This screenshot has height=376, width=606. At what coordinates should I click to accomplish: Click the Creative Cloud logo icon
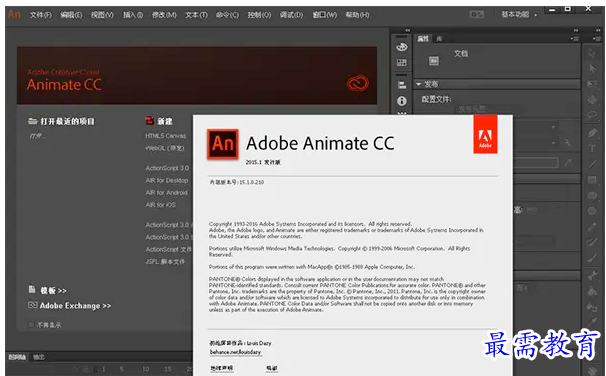[x=357, y=83]
